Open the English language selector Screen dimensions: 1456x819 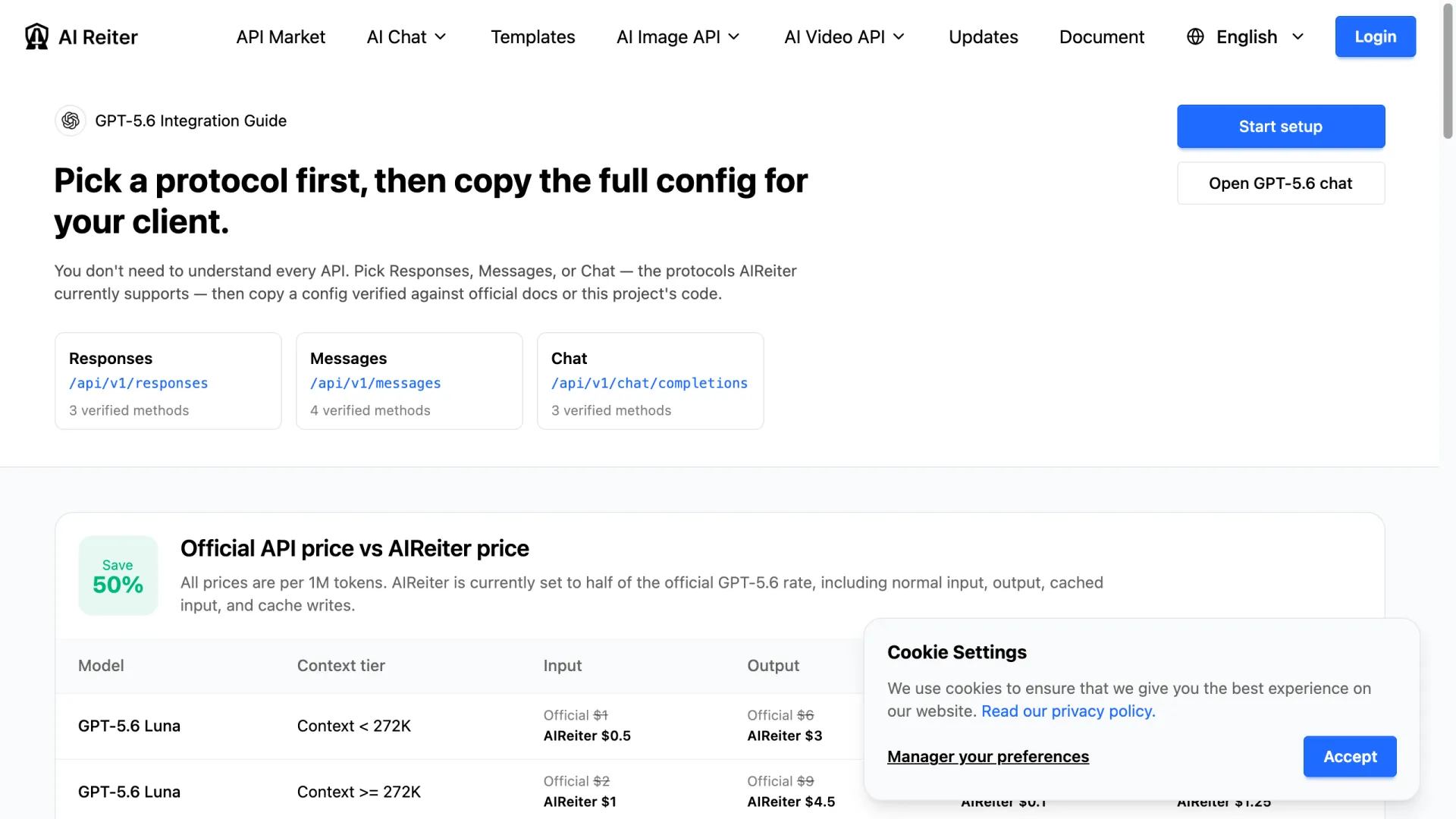pos(1245,36)
